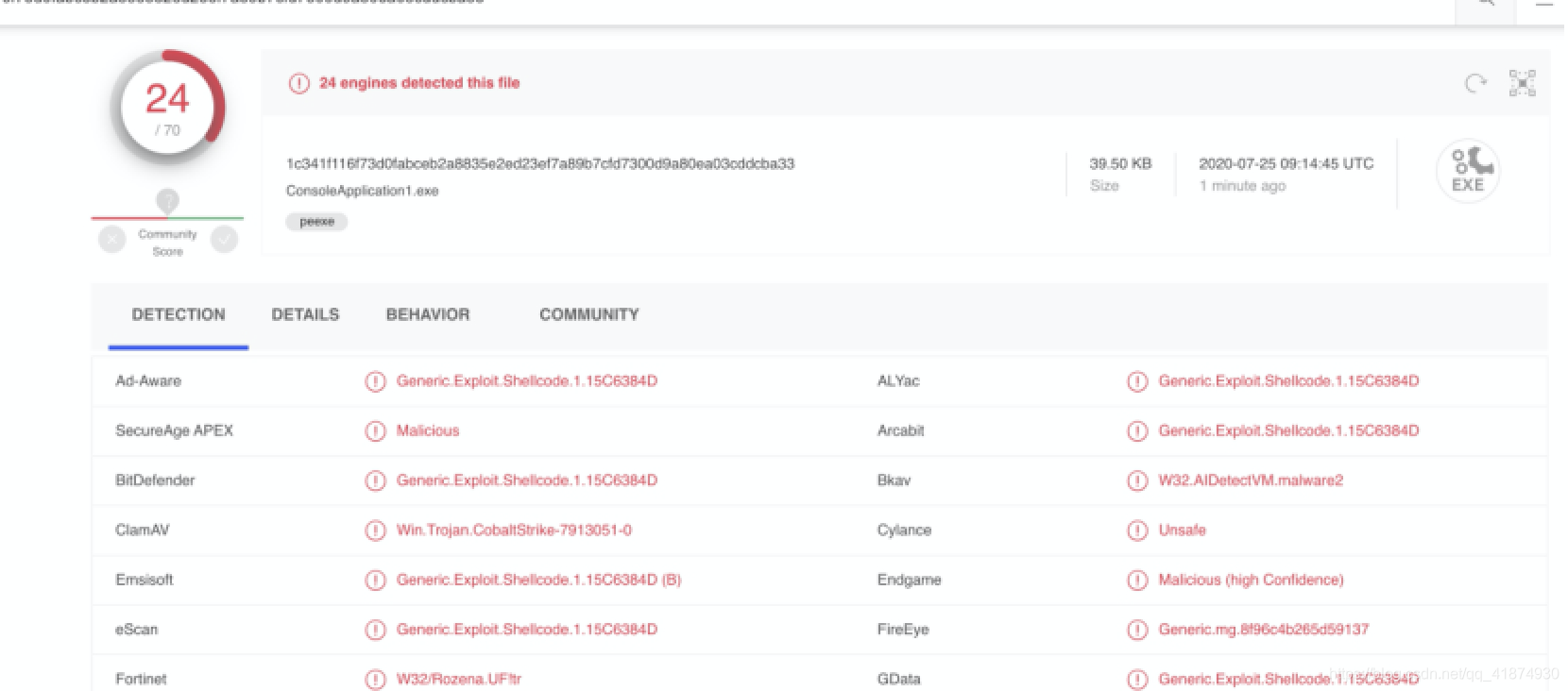This screenshot has width=1568, height=691.
Task: Click the warning icon in eScan row
Action: point(375,630)
